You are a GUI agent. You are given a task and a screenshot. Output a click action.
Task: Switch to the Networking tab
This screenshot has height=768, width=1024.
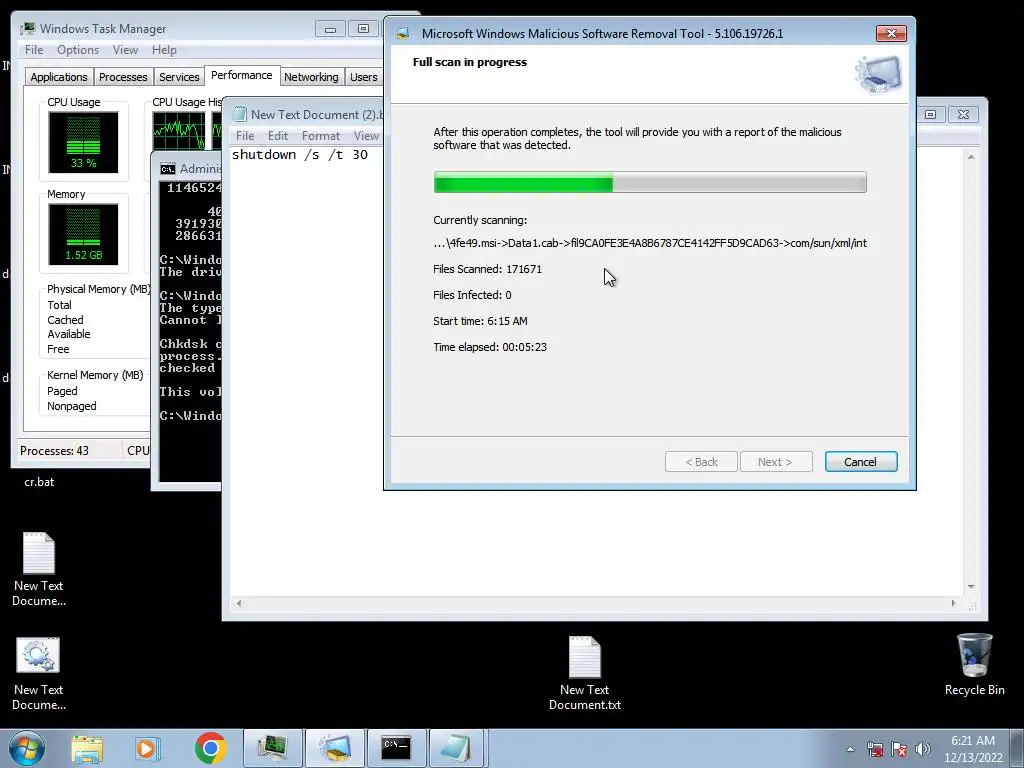311,77
